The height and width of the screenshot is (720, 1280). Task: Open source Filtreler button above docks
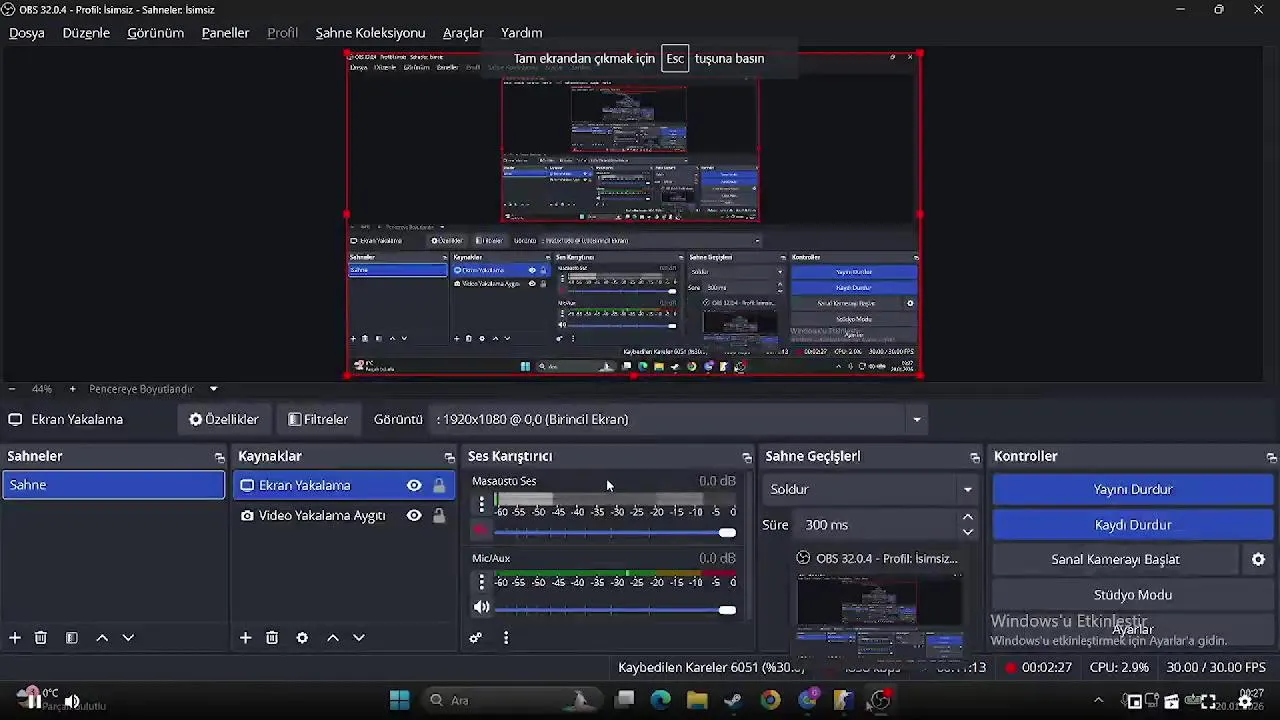(318, 420)
